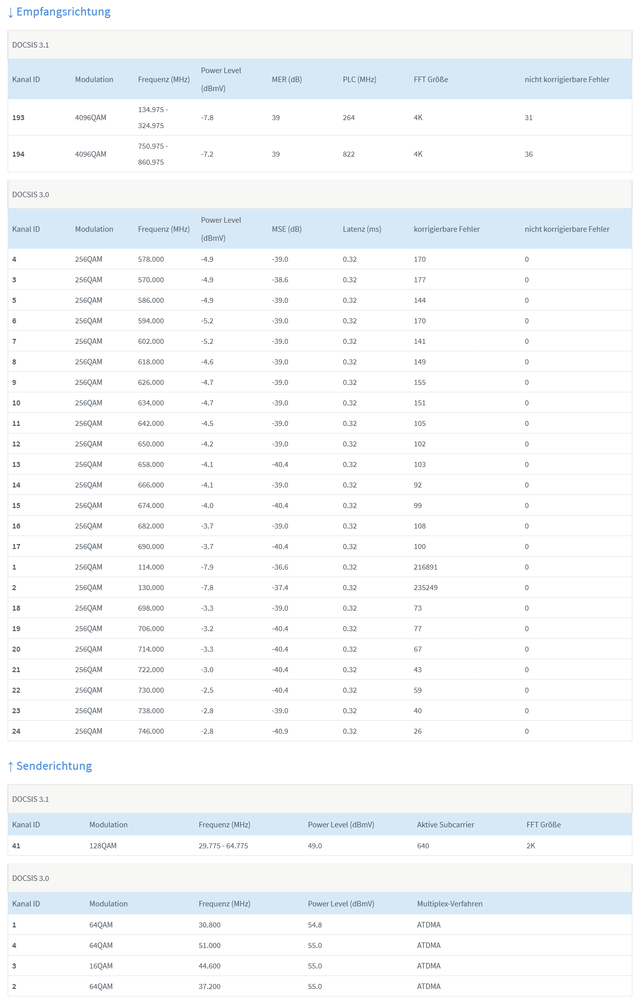Click power level -4.6 cell
The image size is (639, 999).
[x=207, y=362]
